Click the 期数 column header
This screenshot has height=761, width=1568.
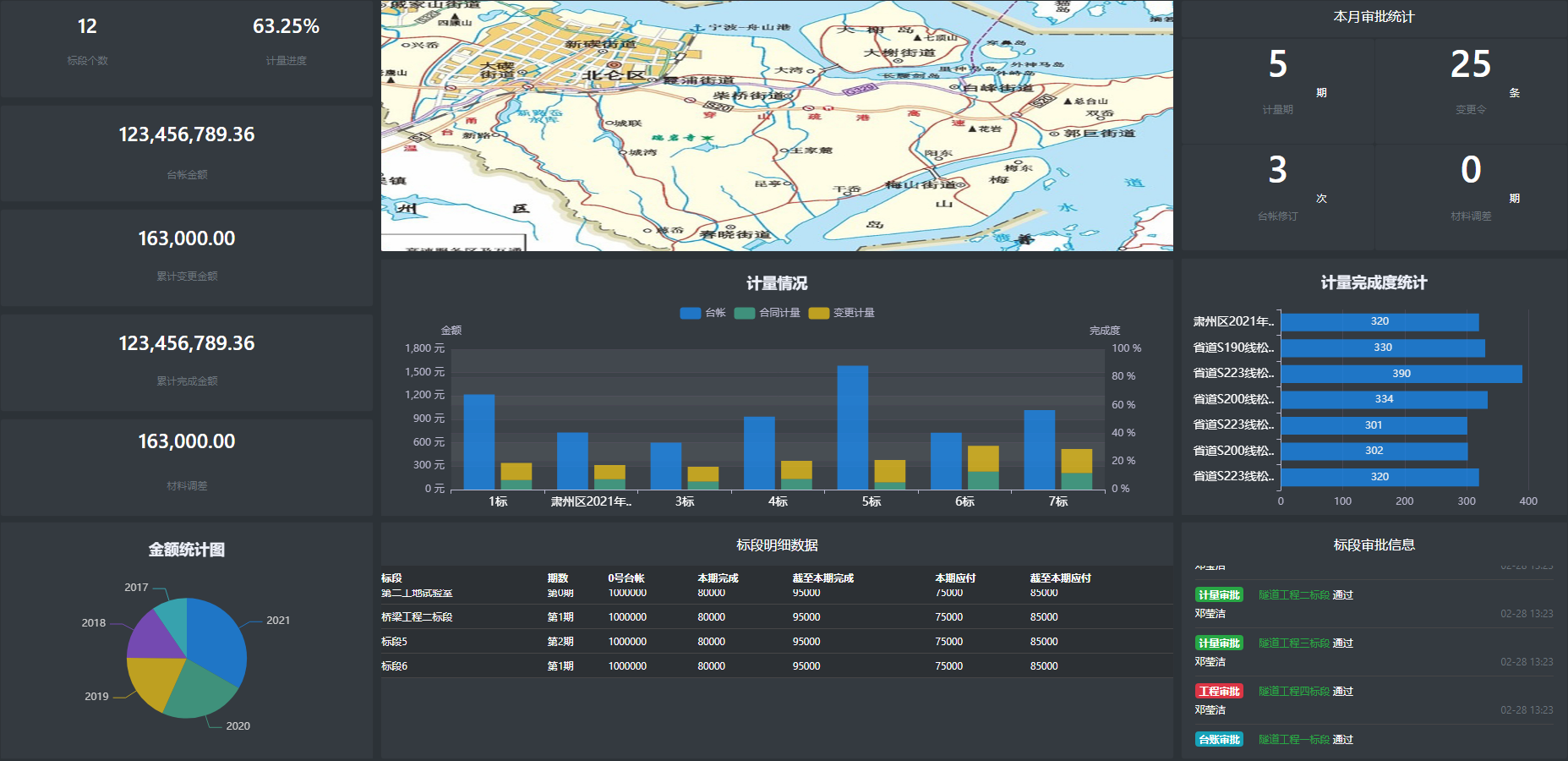[x=558, y=578]
